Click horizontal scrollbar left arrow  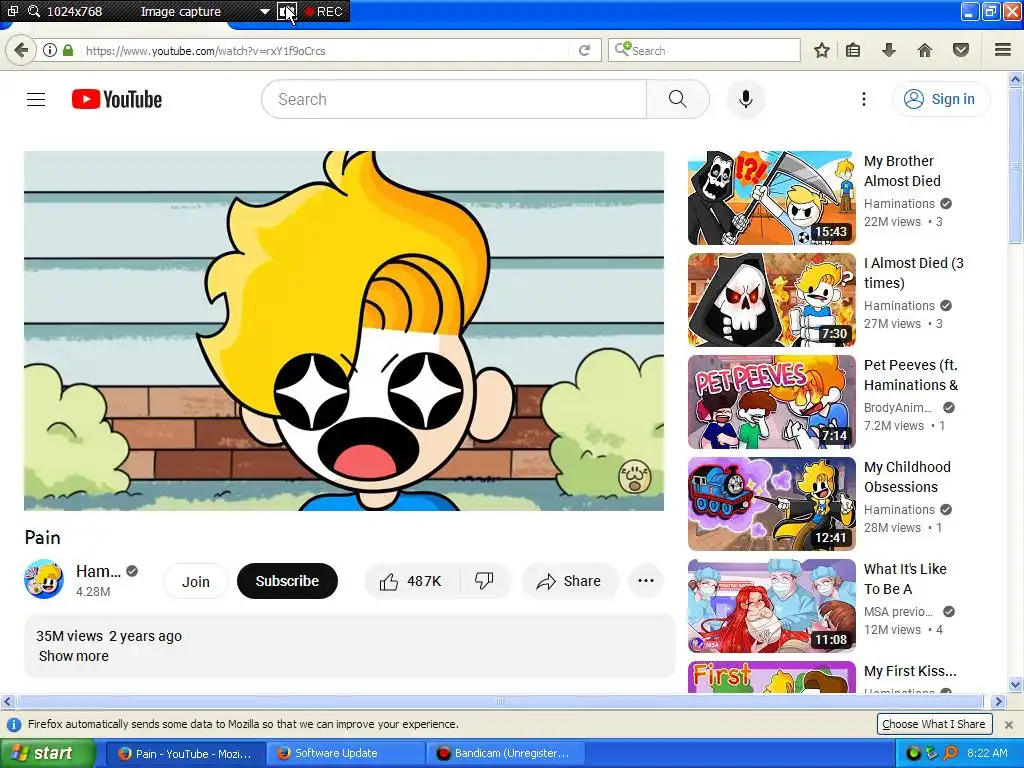(x=7, y=702)
